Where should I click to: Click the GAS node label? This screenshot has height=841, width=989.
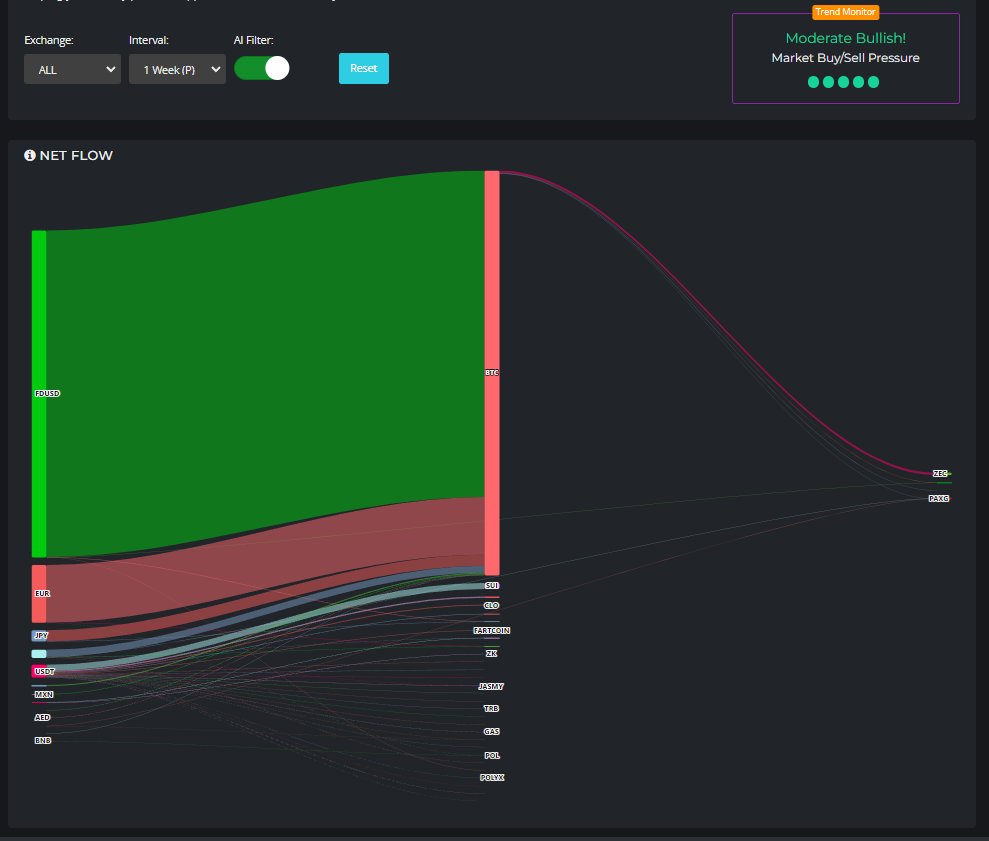click(x=492, y=732)
